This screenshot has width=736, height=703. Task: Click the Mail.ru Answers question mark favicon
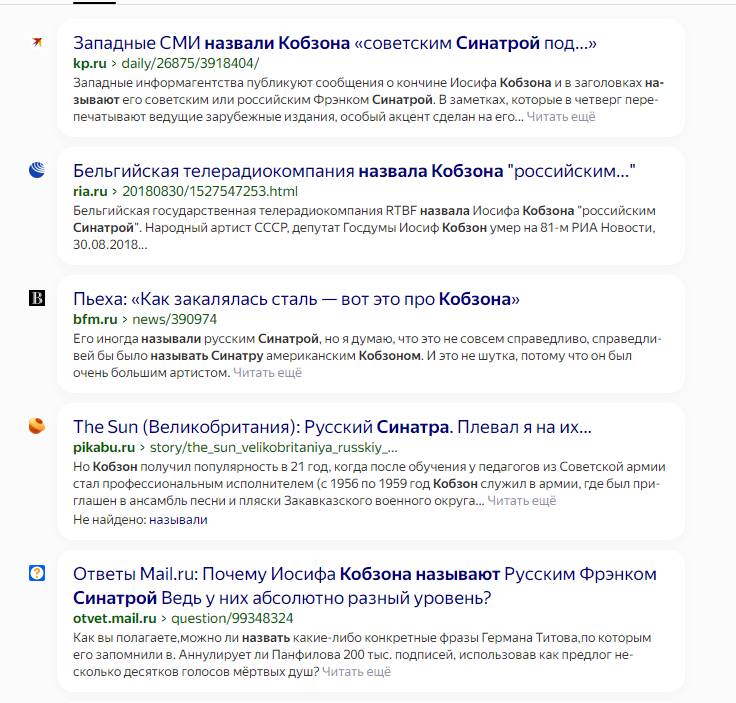point(37,573)
